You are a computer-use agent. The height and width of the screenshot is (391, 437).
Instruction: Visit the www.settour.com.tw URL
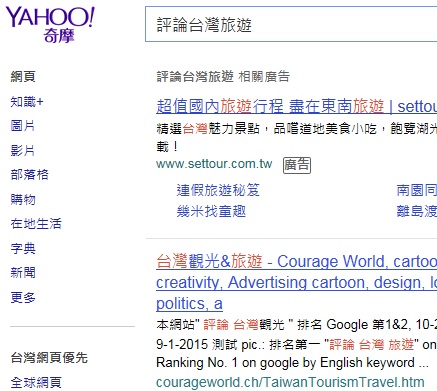[214, 164]
